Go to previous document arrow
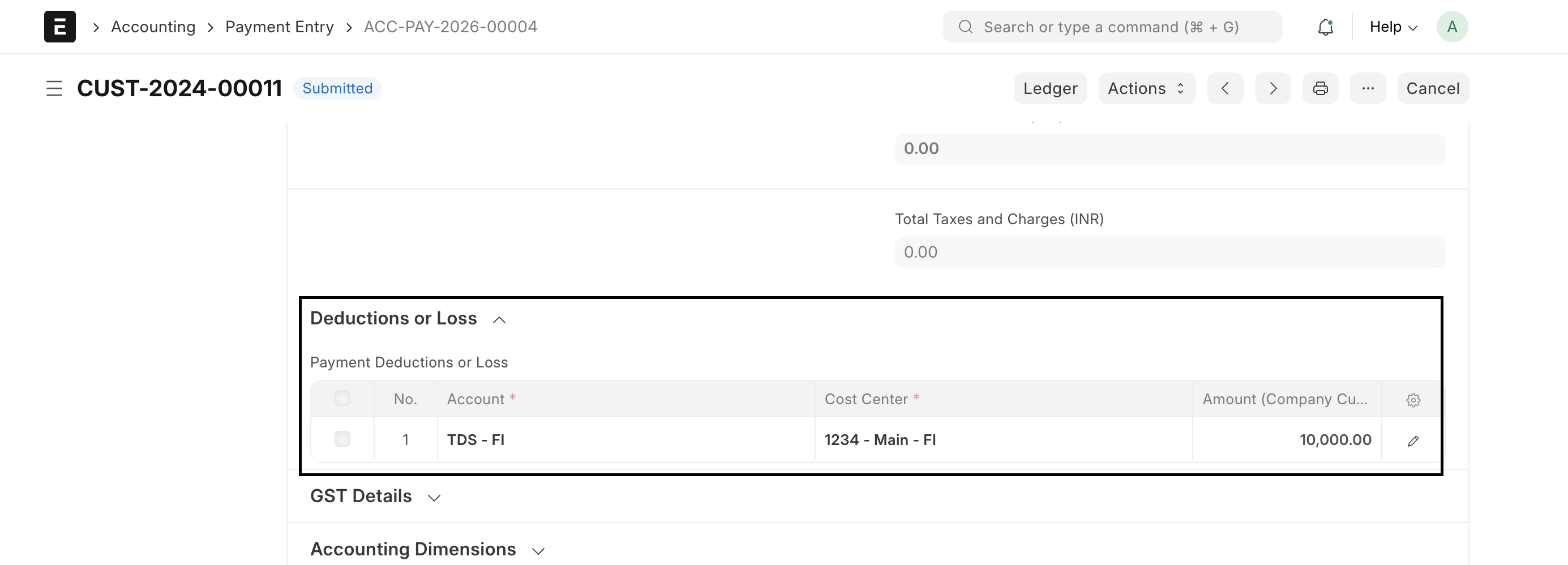Viewport: 1568px width, 565px height. coord(1225,88)
